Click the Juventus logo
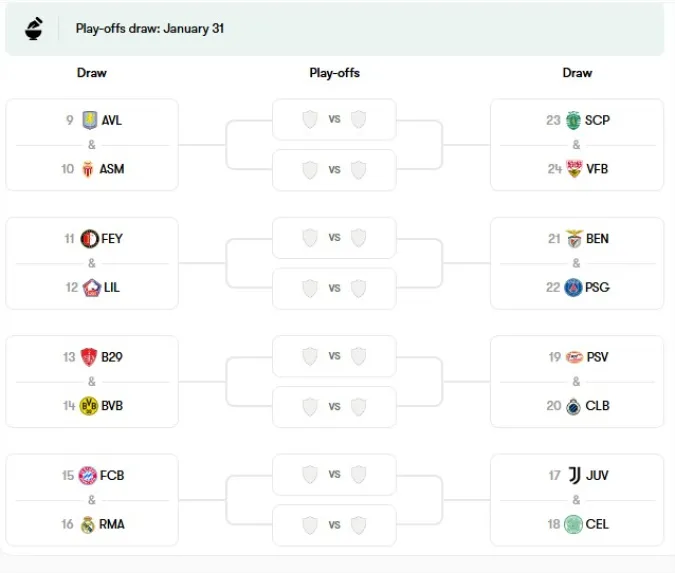Viewport: 675px width, 573px height. point(574,475)
